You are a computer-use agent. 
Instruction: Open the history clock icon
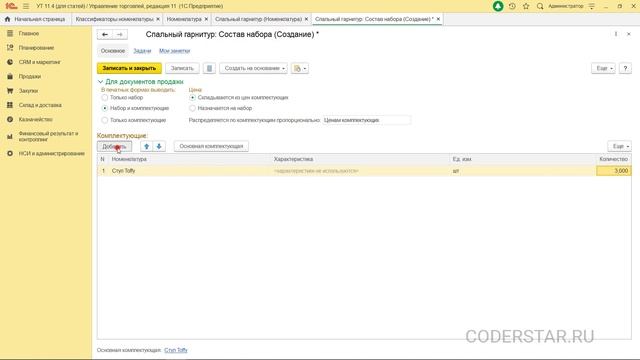512,6
